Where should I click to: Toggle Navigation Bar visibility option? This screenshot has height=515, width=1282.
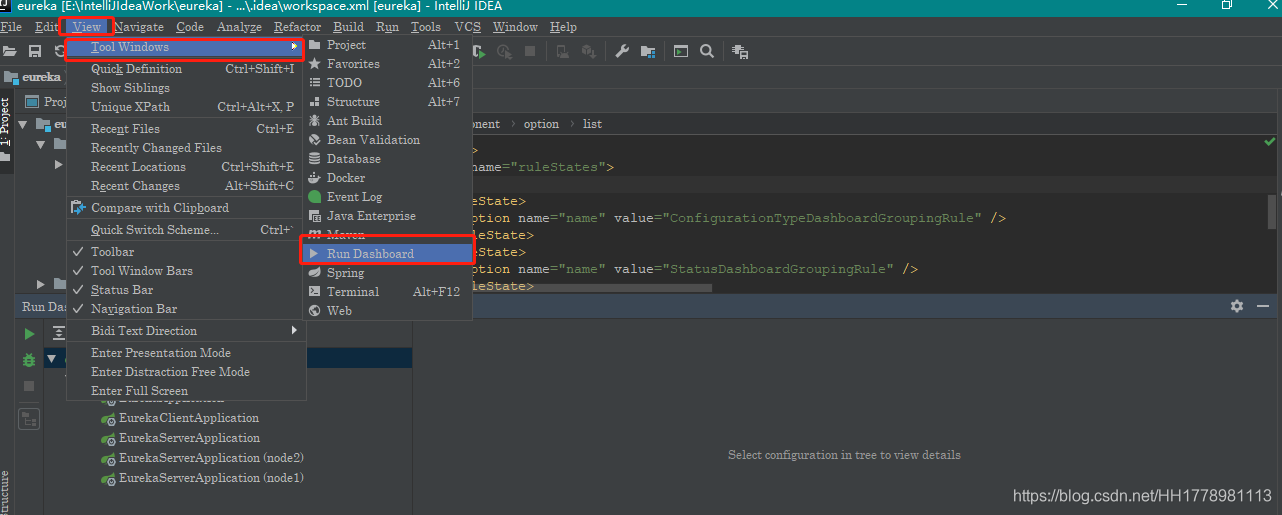185,309
